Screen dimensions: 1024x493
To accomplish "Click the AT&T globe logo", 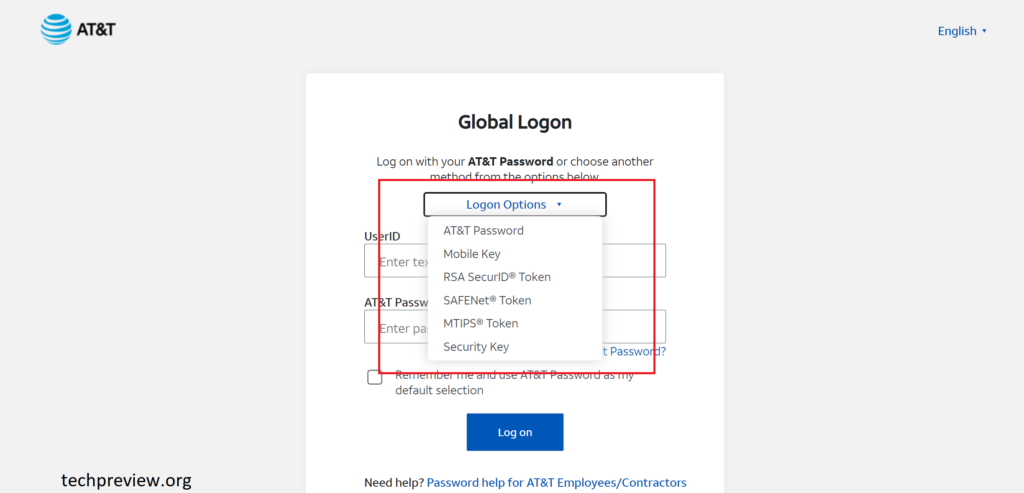I will [56, 29].
